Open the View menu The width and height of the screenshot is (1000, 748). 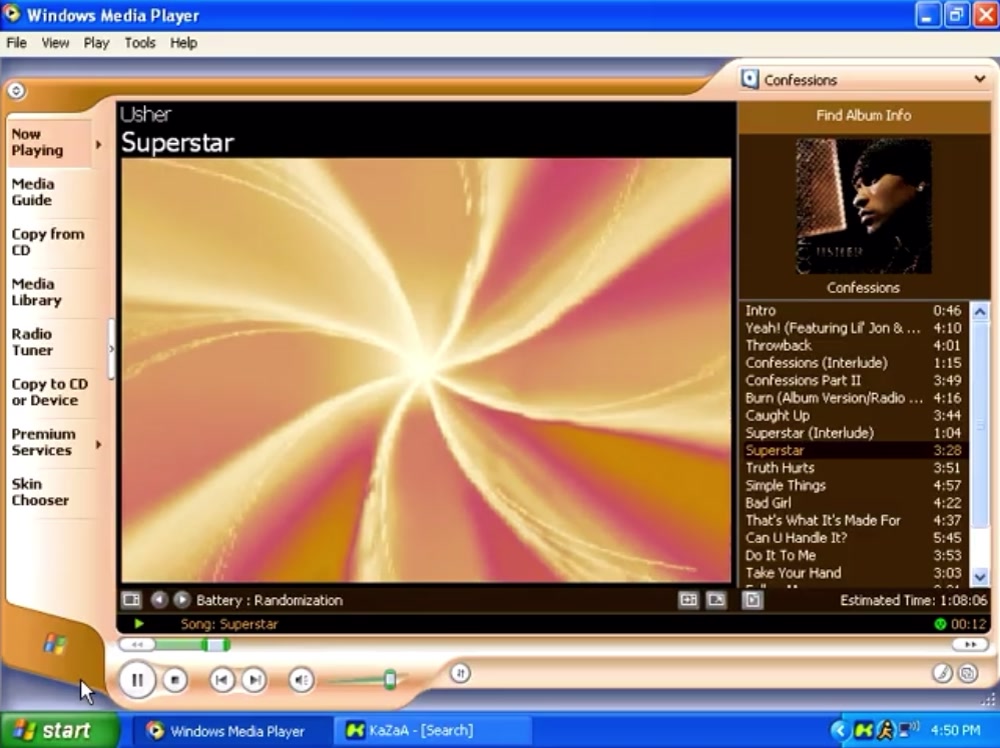point(55,43)
